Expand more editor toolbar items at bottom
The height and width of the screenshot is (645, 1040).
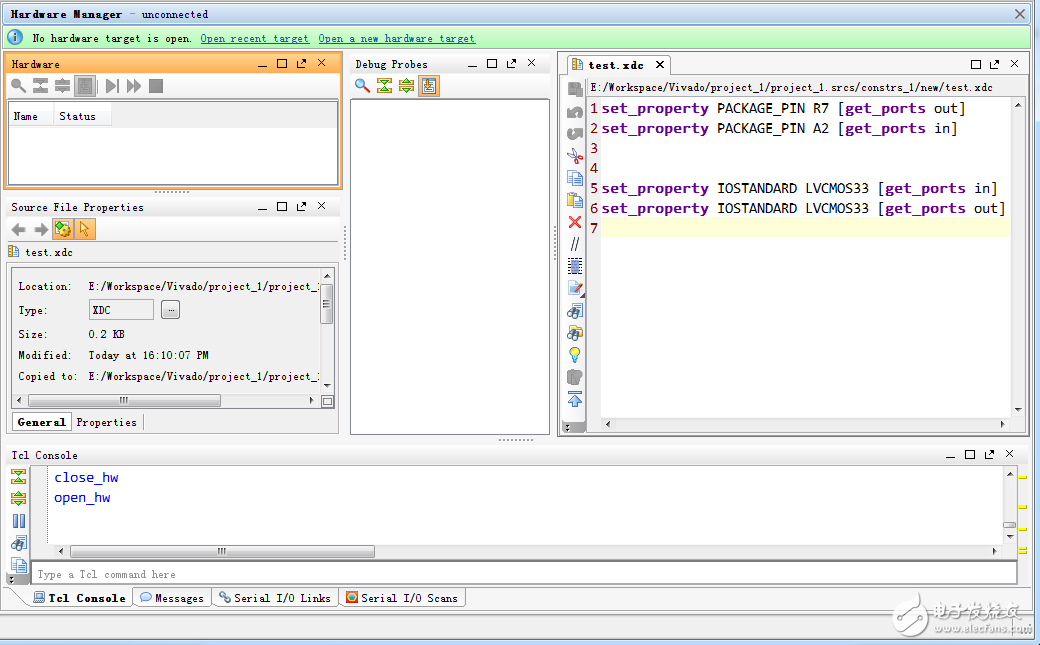pos(568,427)
